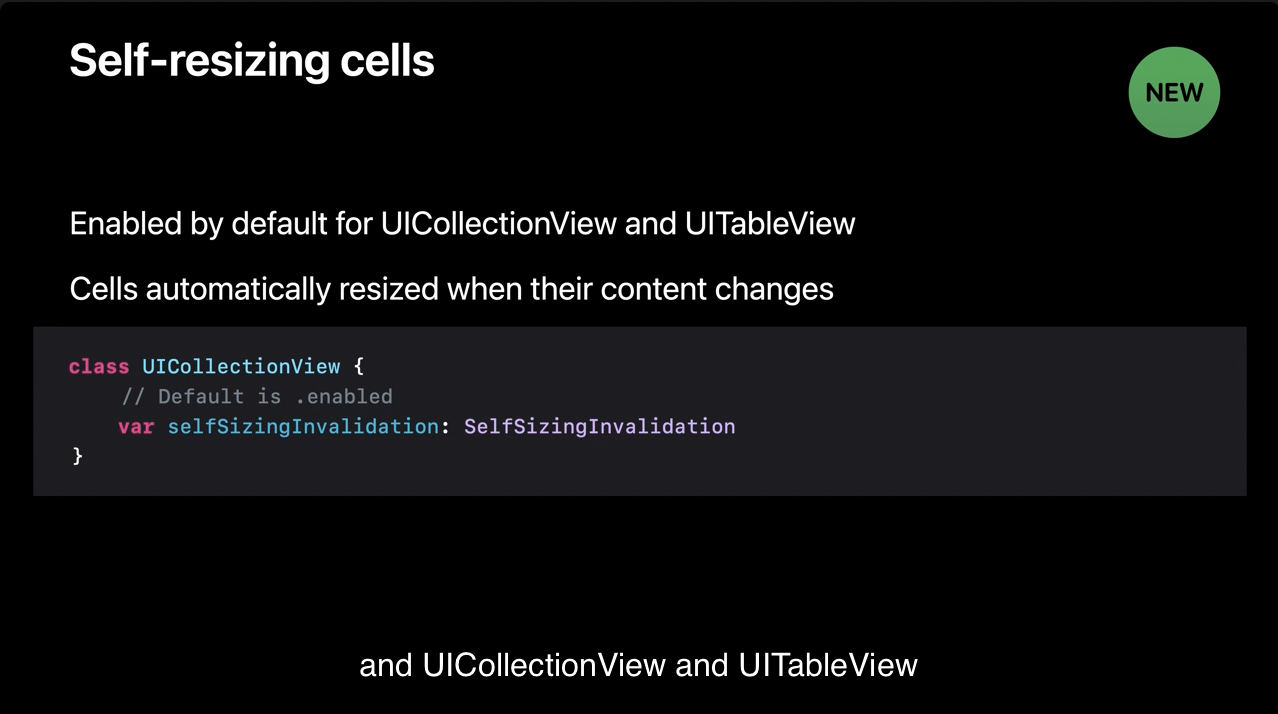Screen dimensions: 1278x714
Task: Click the opening curly brace in code
Action: tap(360, 367)
